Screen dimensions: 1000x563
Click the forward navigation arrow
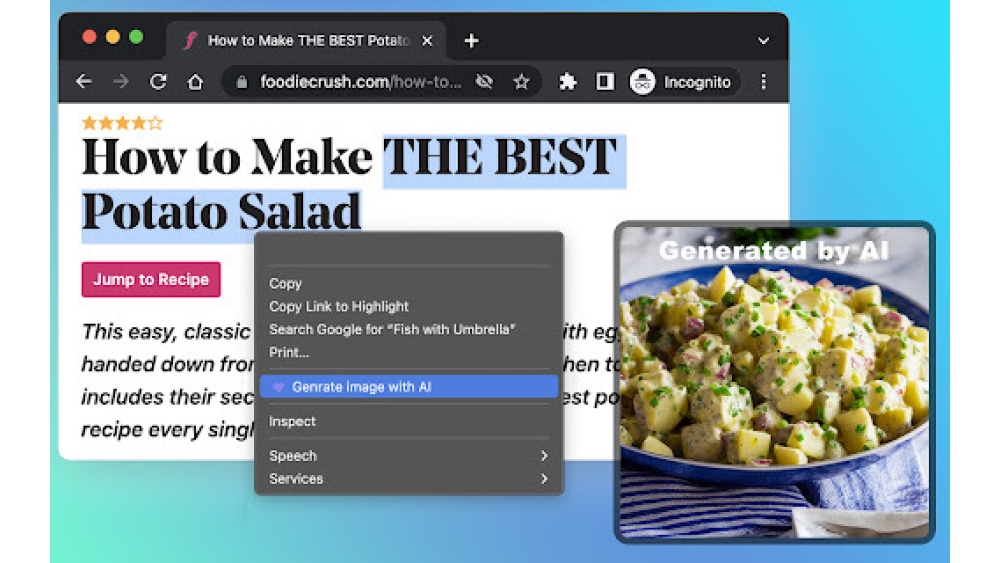(x=121, y=82)
